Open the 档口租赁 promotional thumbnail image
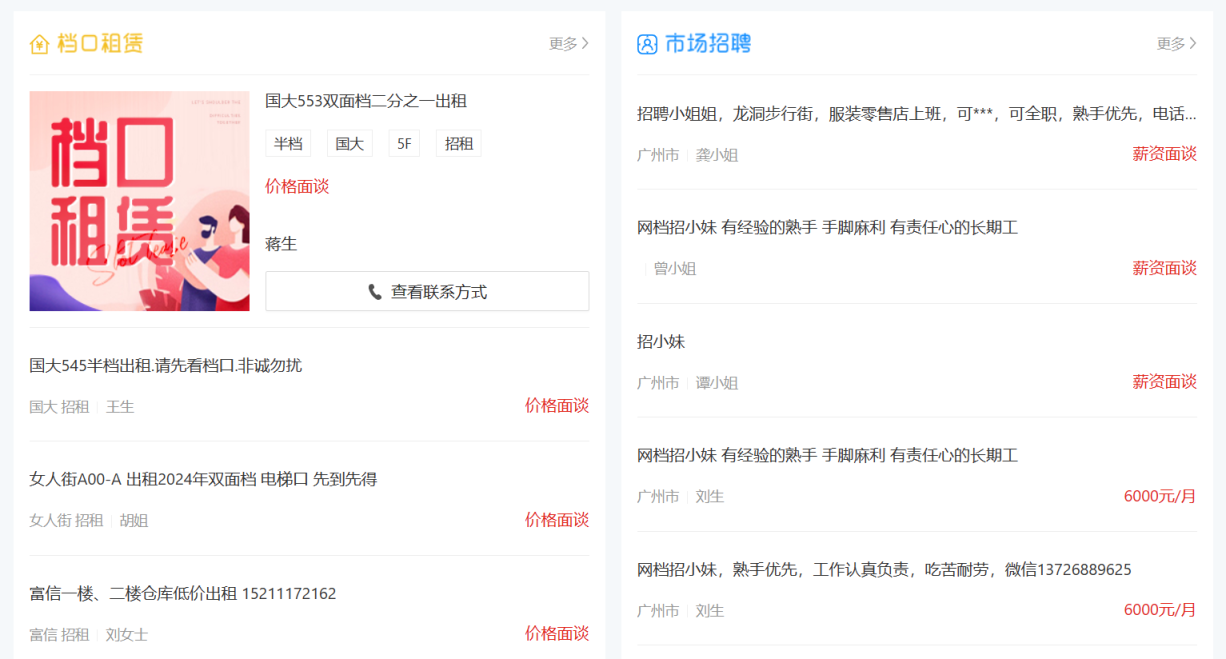This screenshot has height=659, width=1226. coord(139,201)
